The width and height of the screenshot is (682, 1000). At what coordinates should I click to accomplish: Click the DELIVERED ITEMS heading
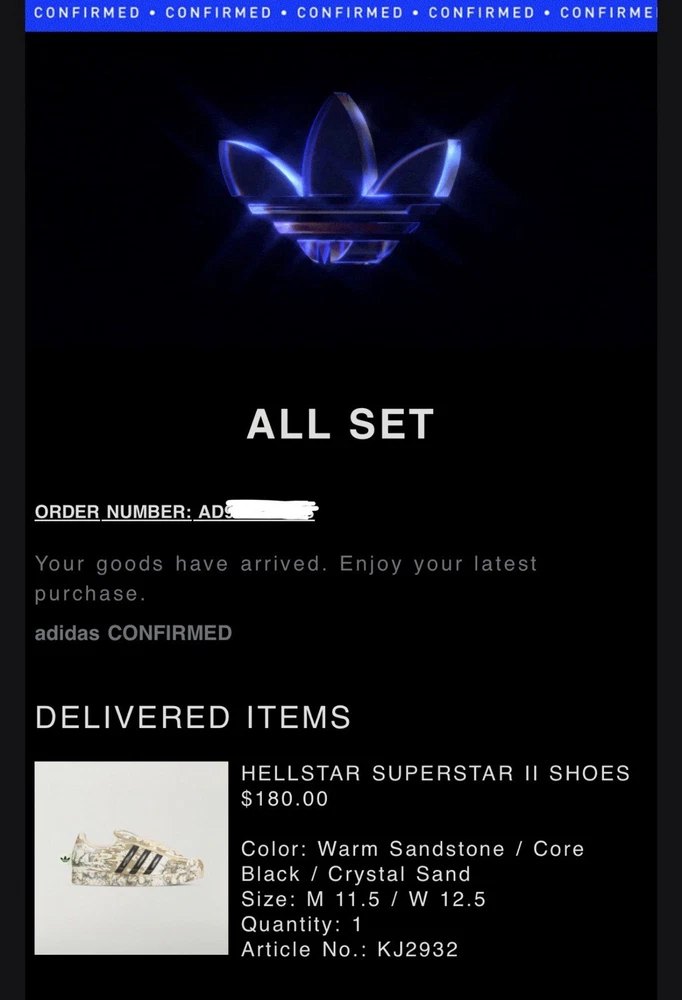[193, 717]
